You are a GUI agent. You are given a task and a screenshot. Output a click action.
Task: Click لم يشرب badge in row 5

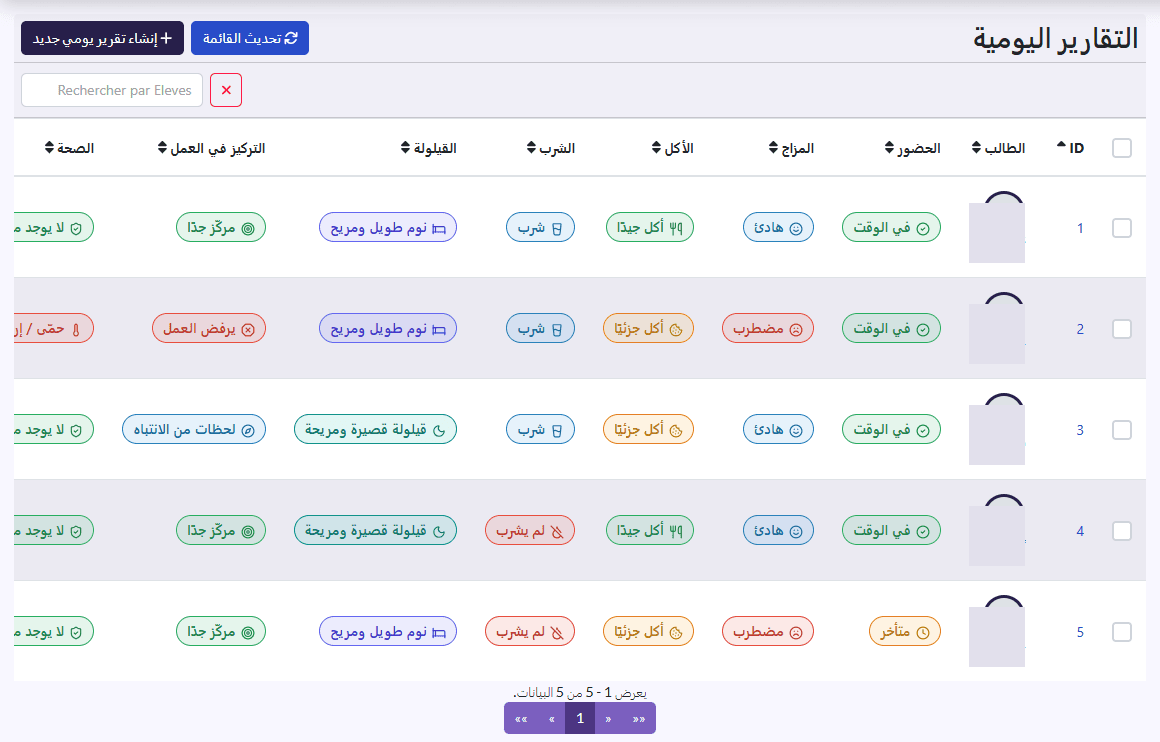pyautogui.click(x=530, y=632)
